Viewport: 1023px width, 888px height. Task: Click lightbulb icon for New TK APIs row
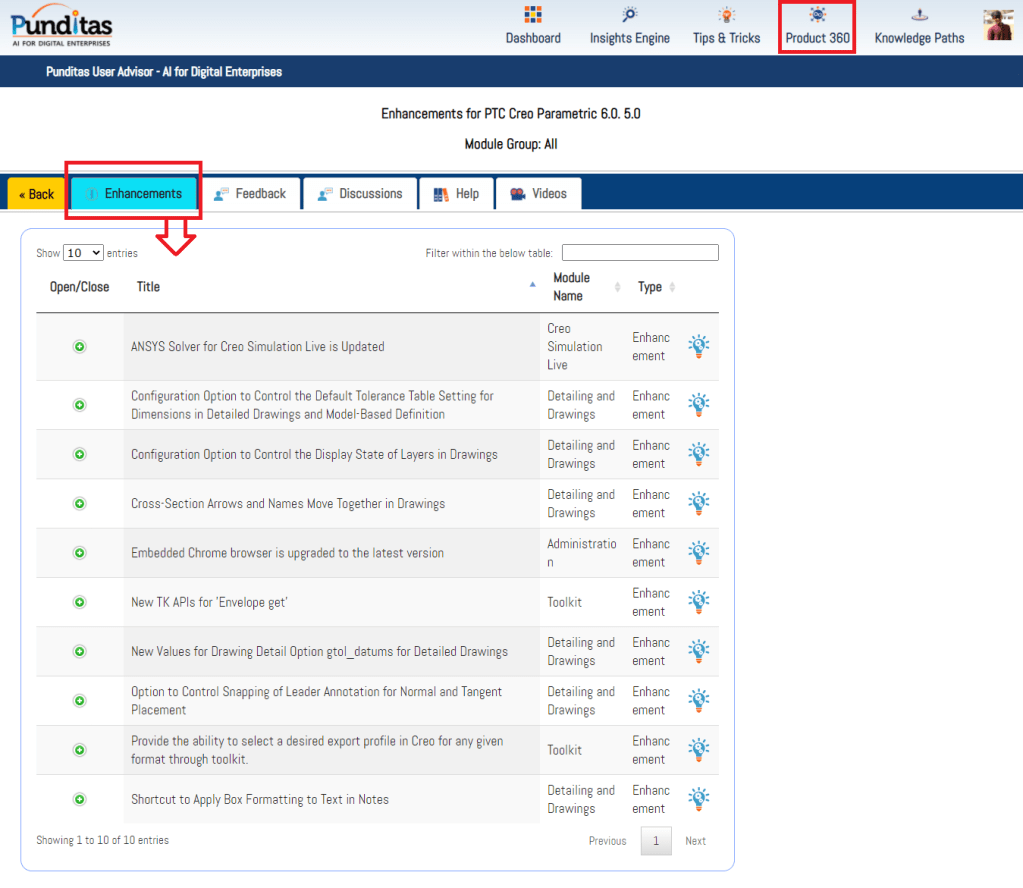point(698,602)
